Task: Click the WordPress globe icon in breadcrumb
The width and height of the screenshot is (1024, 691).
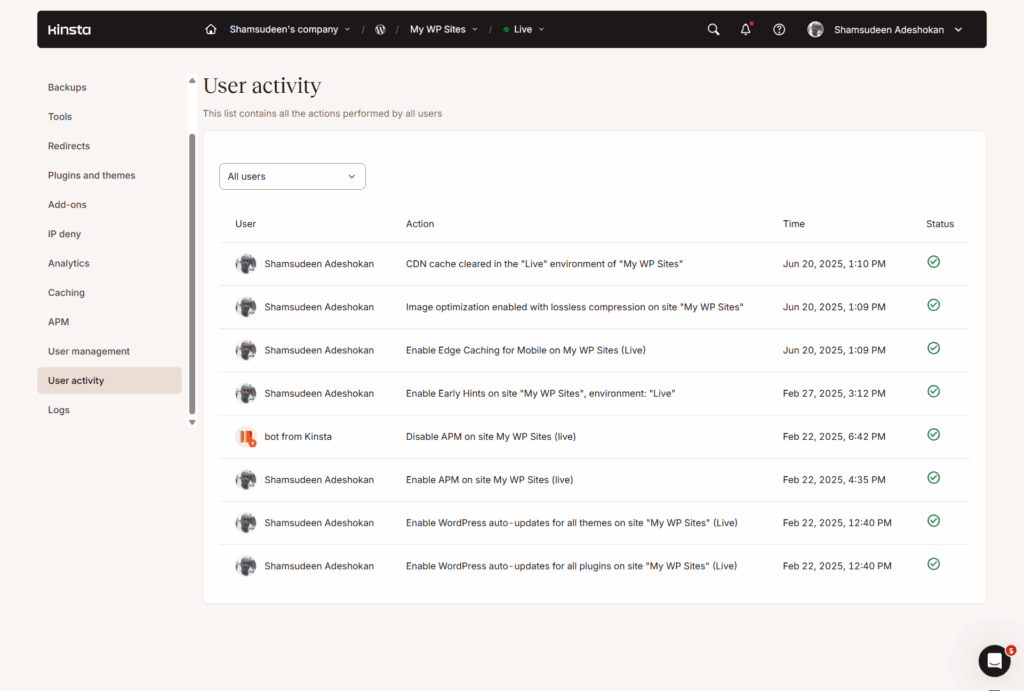Action: [x=380, y=29]
